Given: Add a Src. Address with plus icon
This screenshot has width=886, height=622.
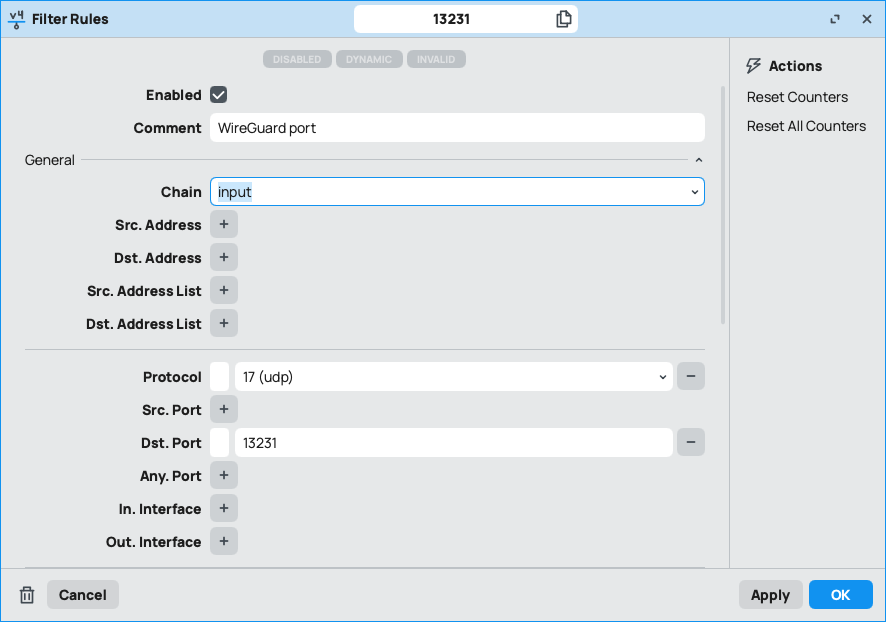Looking at the screenshot, I should [223, 225].
